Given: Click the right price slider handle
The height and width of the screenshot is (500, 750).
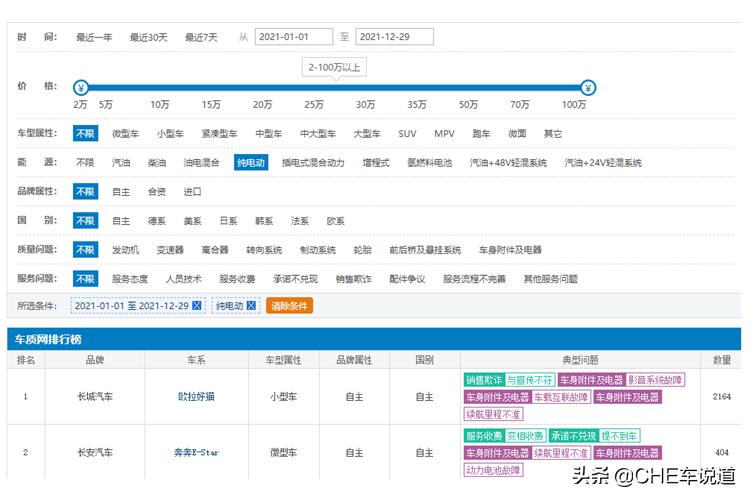Looking at the screenshot, I should pyautogui.click(x=588, y=88).
